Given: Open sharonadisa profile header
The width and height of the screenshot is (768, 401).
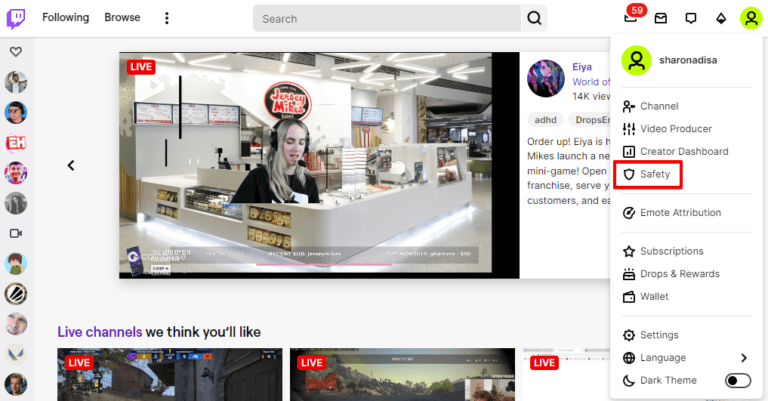Looking at the screenshot, I should (x=686, y=60).
